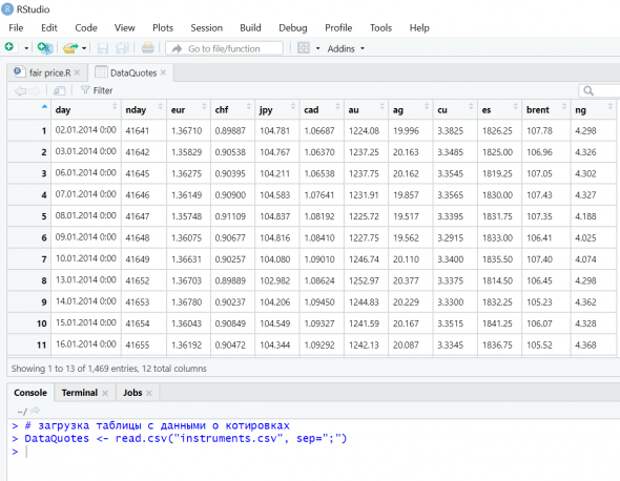This screenshot has height=481, width=620.
Task: Open the Addins dropdown
Action: point(346,49)
